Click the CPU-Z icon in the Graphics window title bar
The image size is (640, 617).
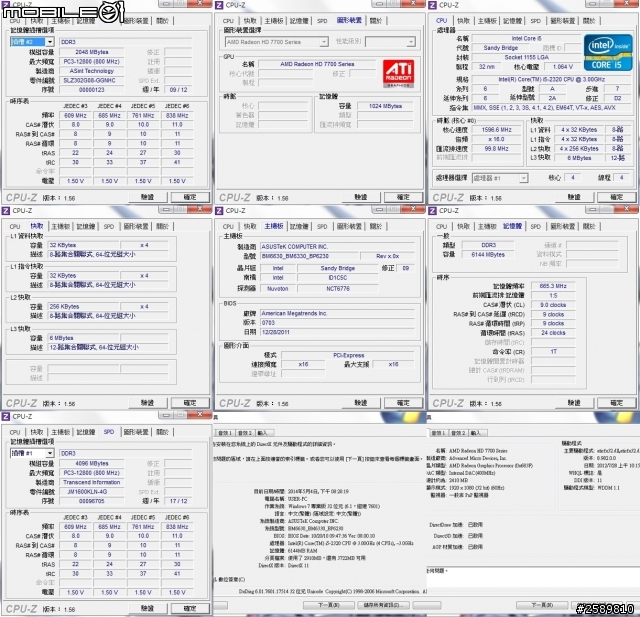tap(219, 5)
